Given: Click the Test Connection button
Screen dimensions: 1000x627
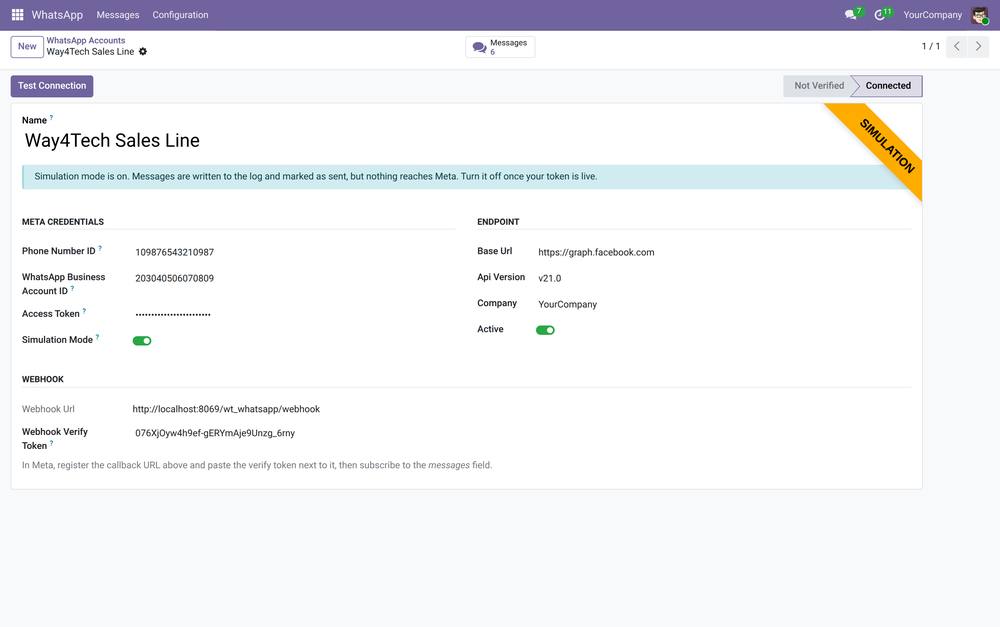Looking at the screenshot, I should 52,86.
